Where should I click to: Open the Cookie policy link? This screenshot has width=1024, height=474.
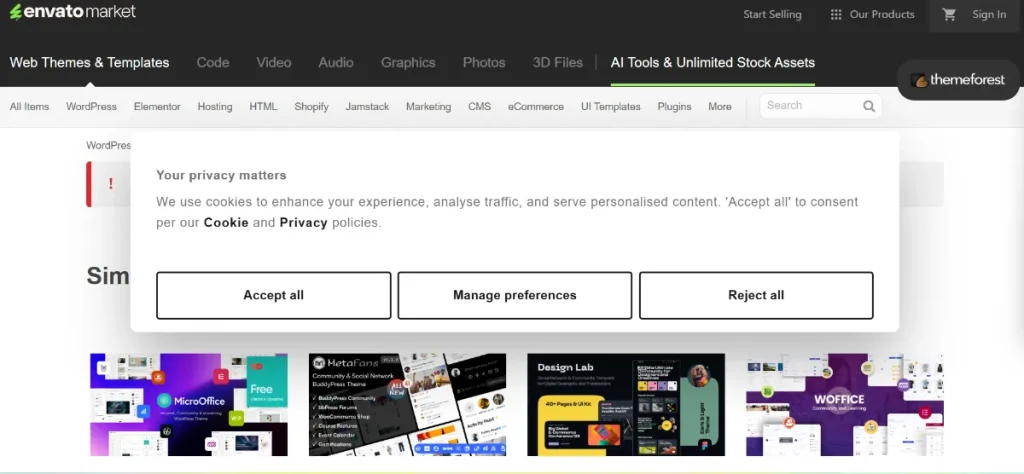(226, 222)
